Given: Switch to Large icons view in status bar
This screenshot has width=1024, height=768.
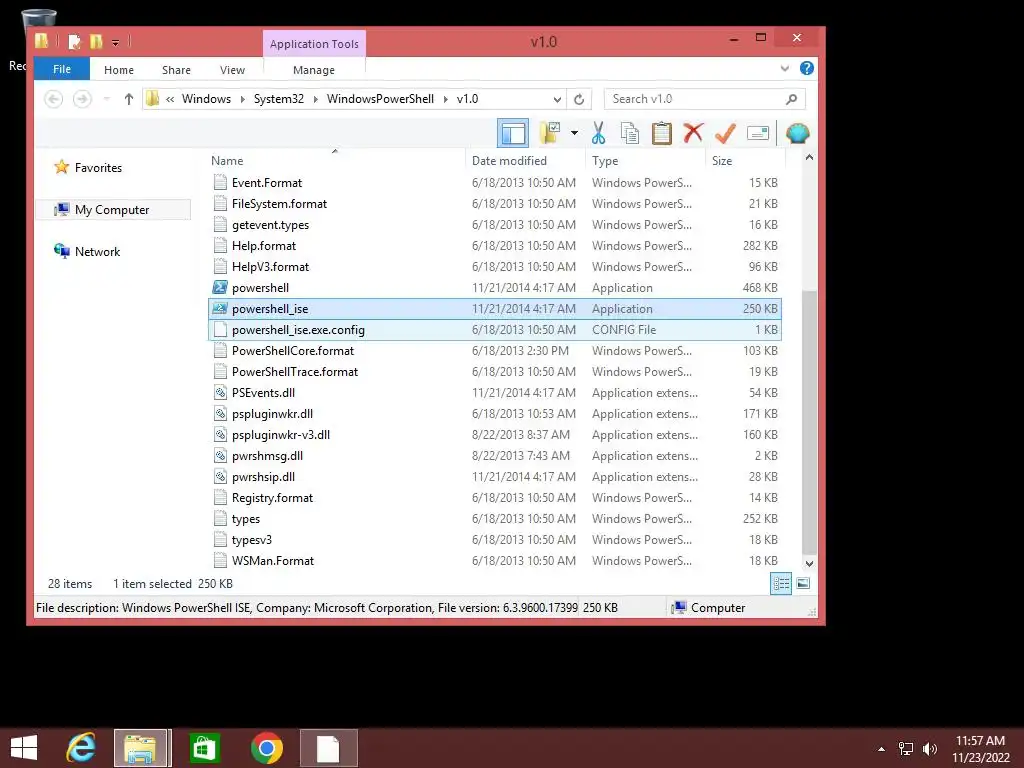Looking at the screenshot, I should (803, 583).
